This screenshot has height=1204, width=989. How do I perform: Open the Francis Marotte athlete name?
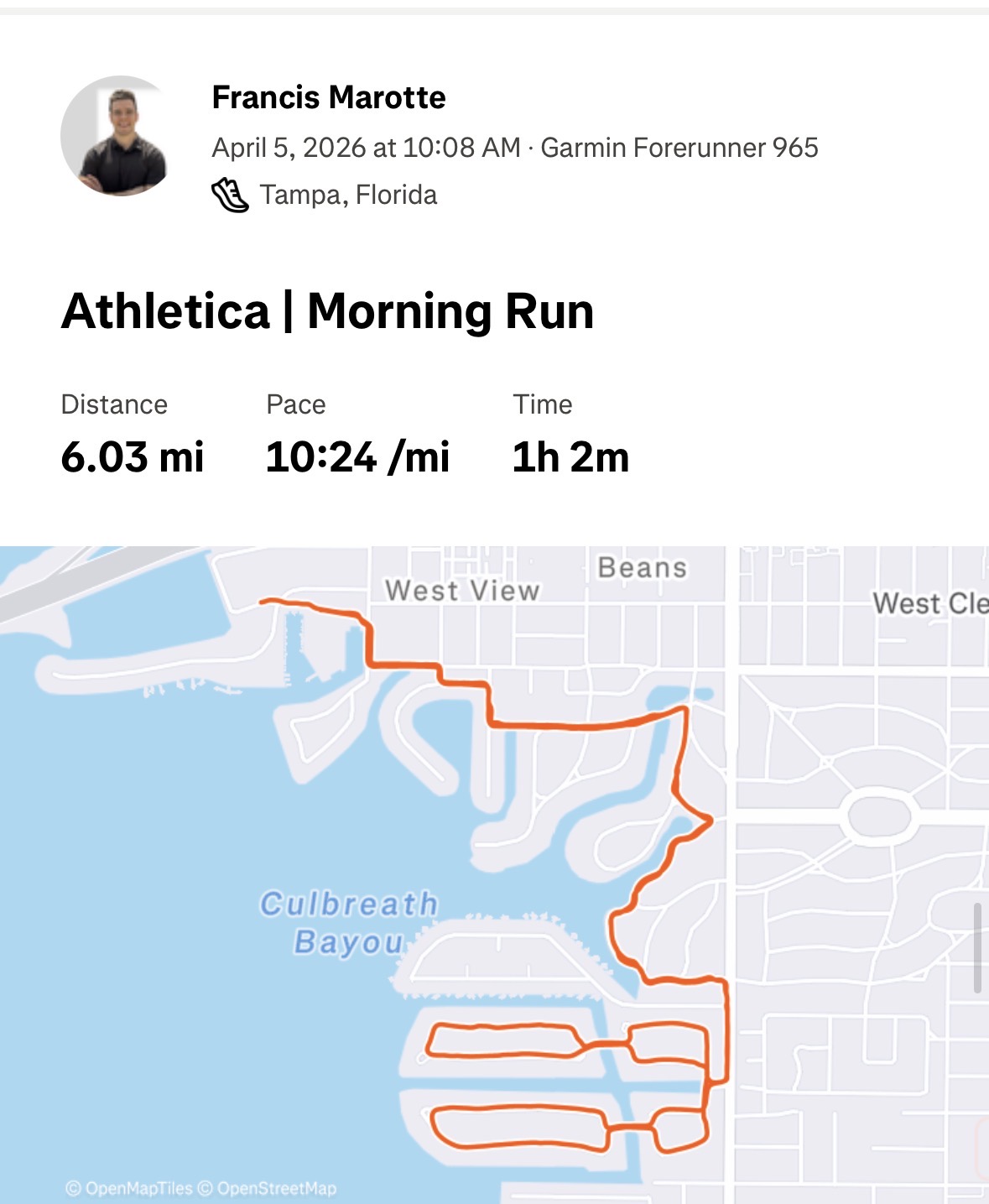point(329,97)
